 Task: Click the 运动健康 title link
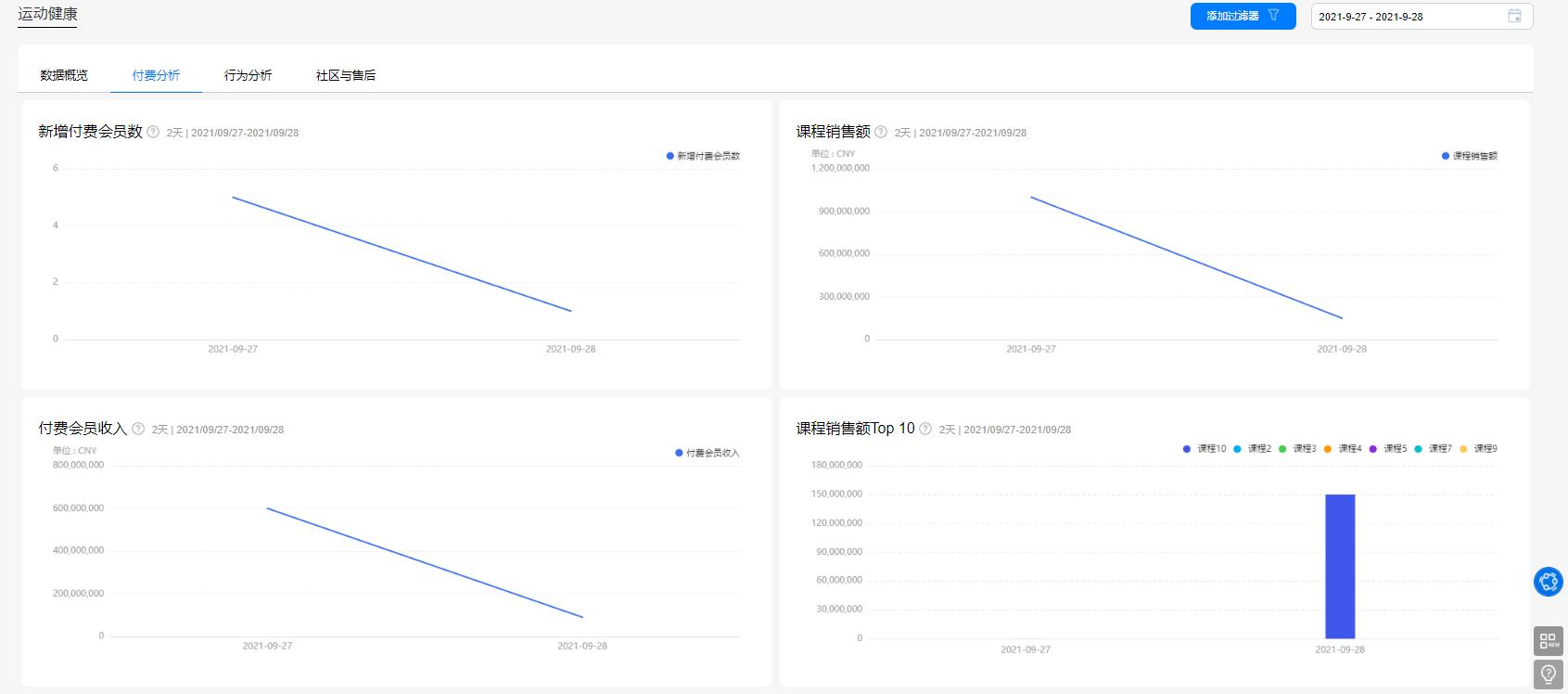tap(47, 14)
